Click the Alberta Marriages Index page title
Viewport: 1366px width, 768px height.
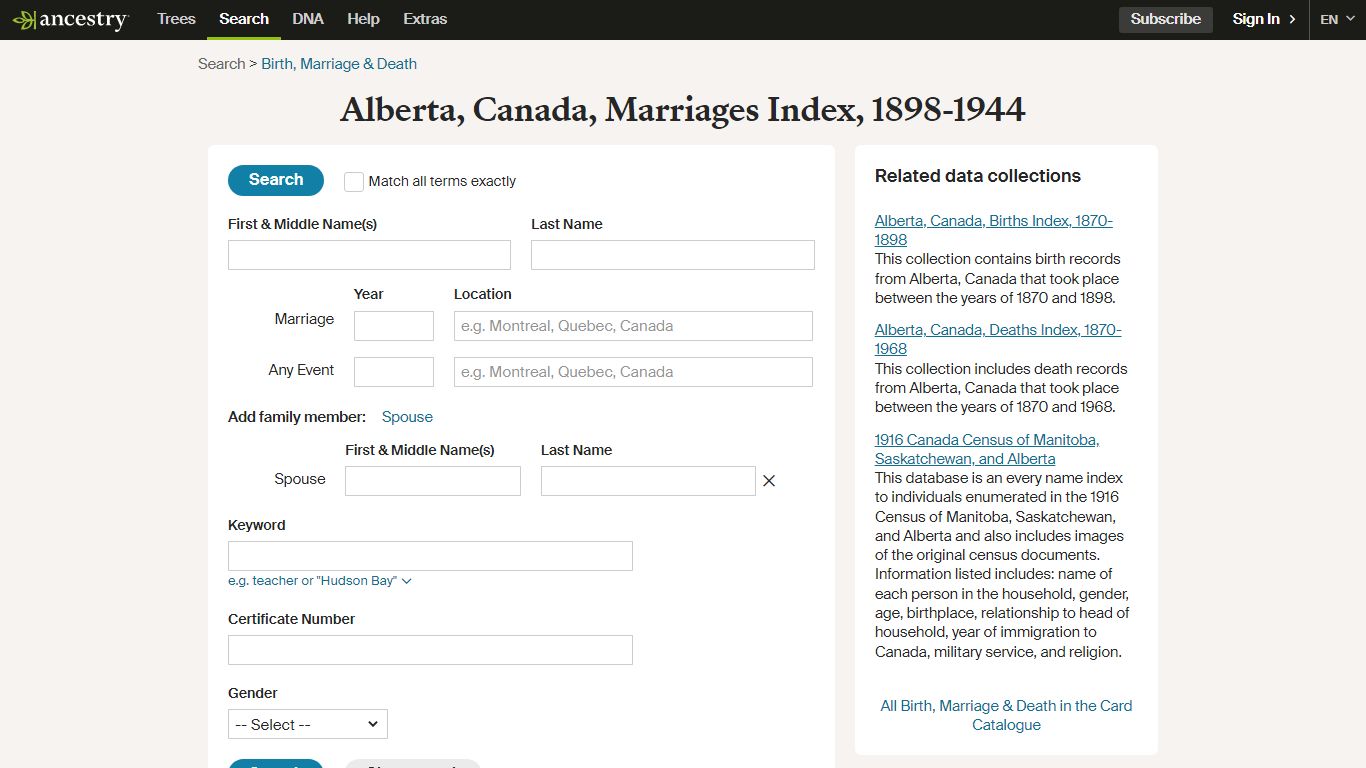pos(683,110)
